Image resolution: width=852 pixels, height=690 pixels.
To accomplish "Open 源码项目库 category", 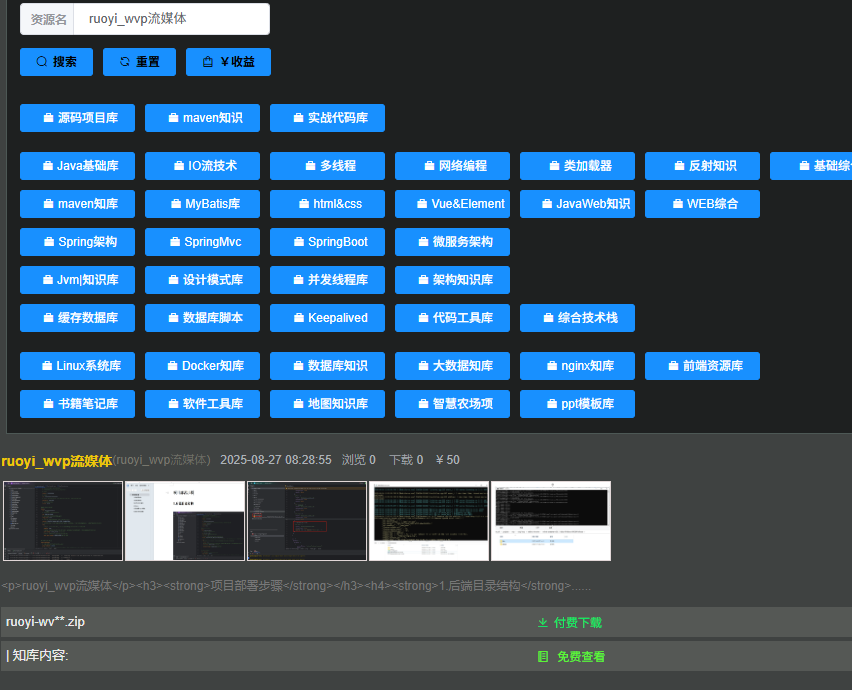I will 77,118.
